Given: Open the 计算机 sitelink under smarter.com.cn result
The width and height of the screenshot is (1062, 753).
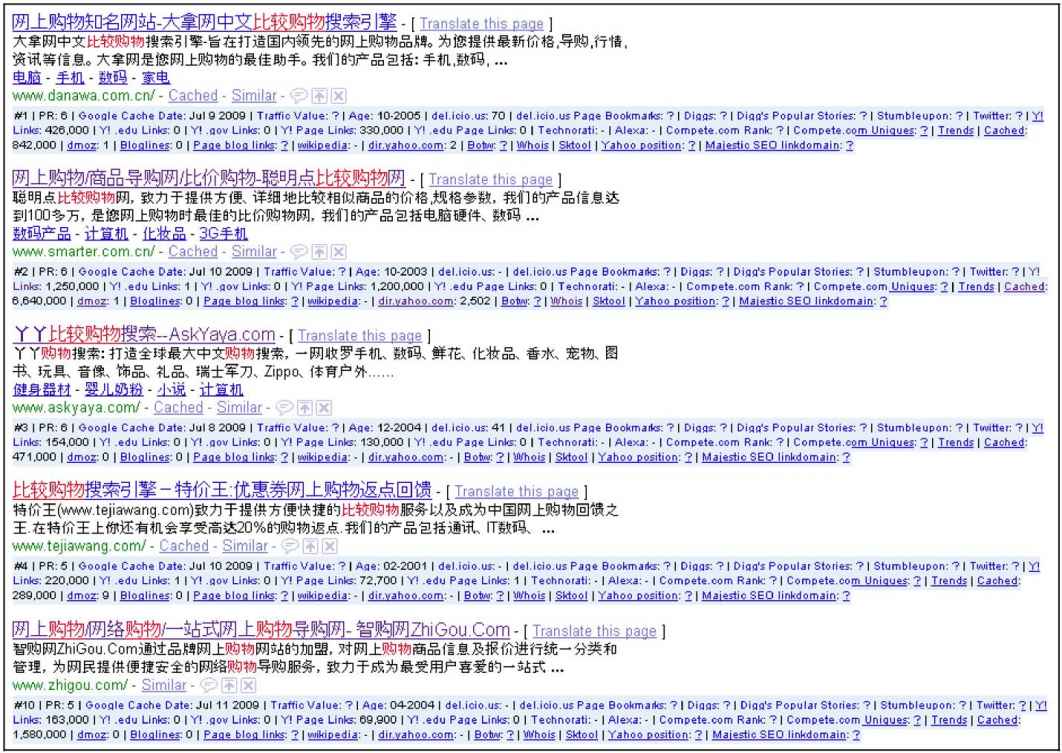Looking at the screenshot, I should point(106,234).
